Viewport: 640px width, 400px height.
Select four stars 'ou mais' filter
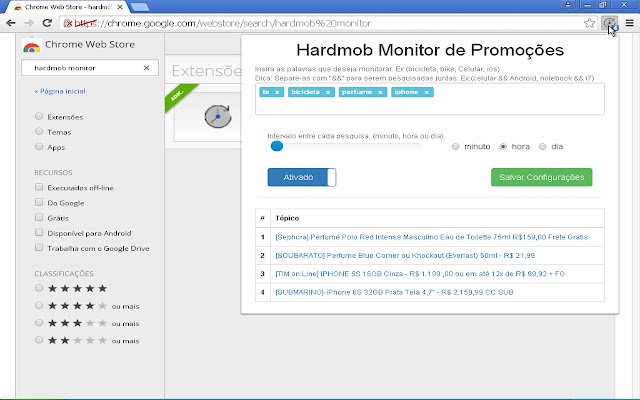point(39,306)
